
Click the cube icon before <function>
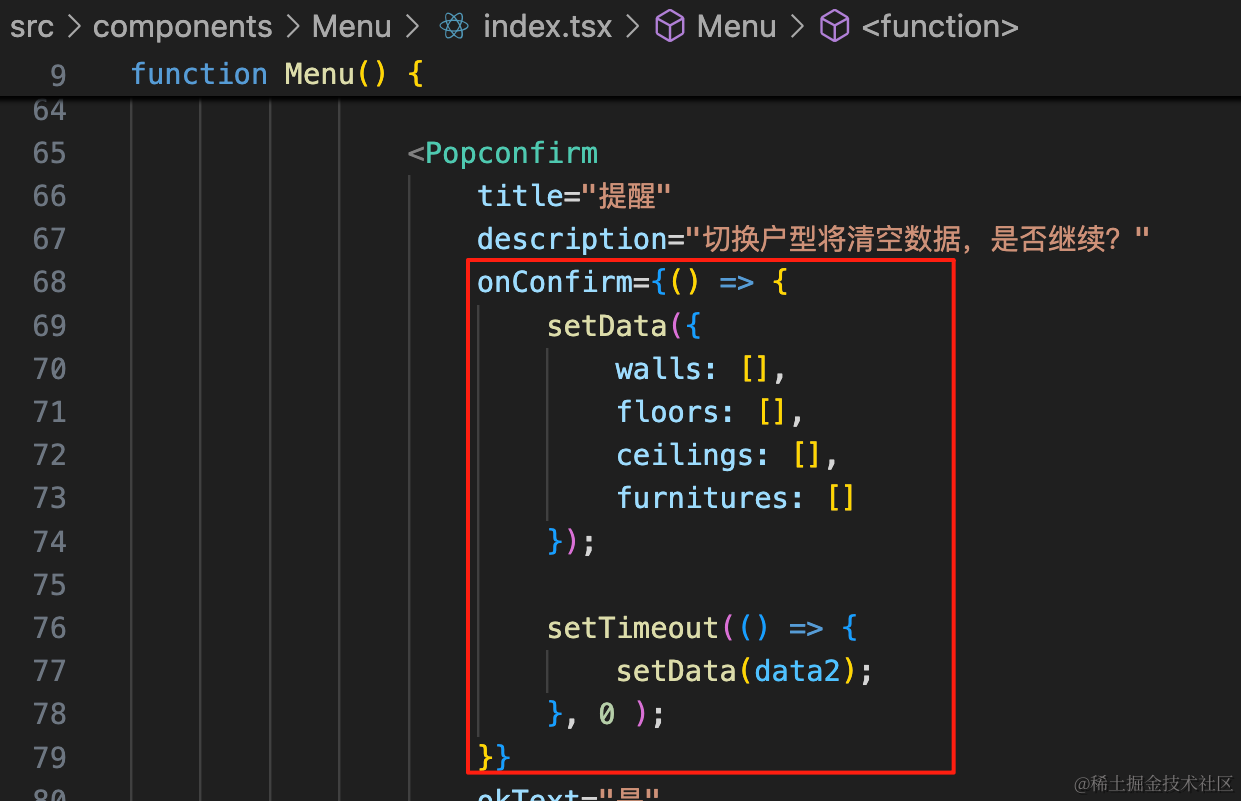coord(834,27)
